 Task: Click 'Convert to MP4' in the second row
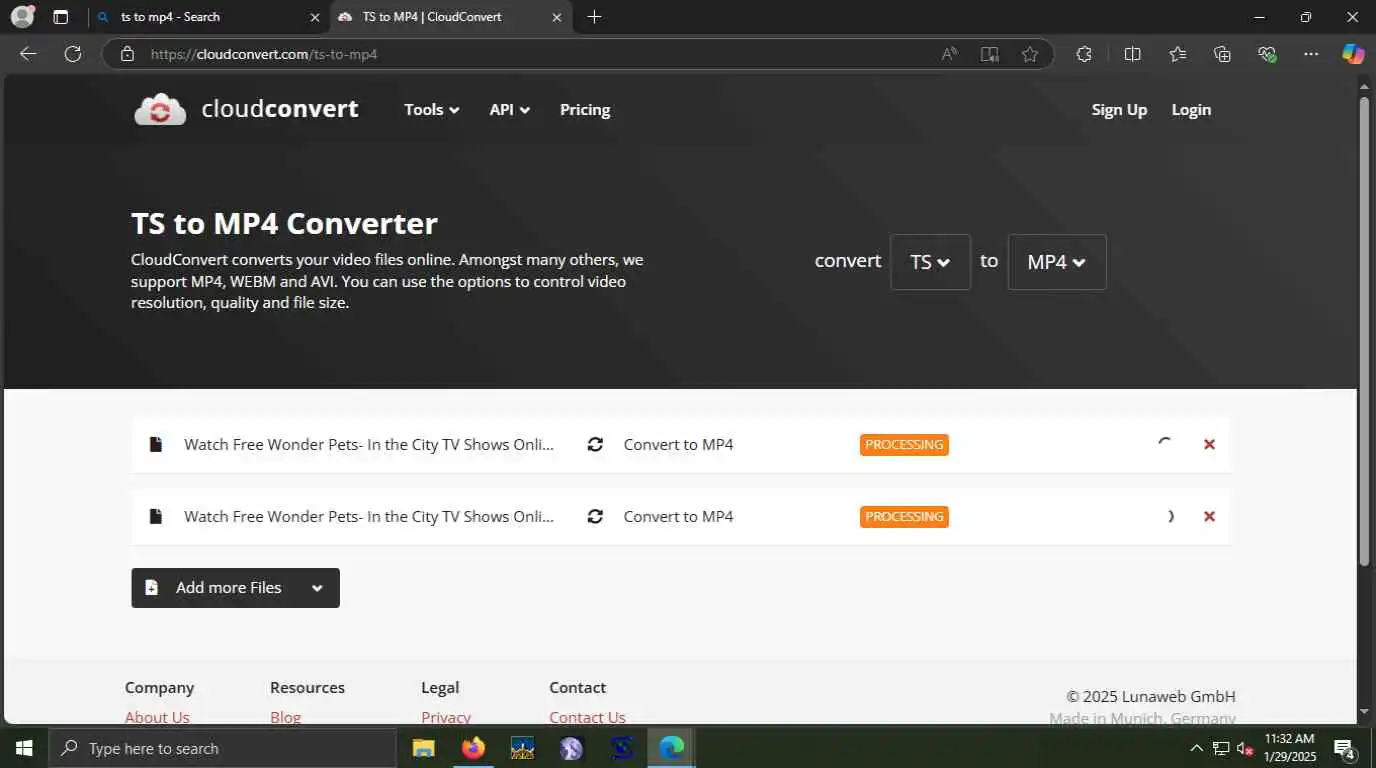coord(678,517)
